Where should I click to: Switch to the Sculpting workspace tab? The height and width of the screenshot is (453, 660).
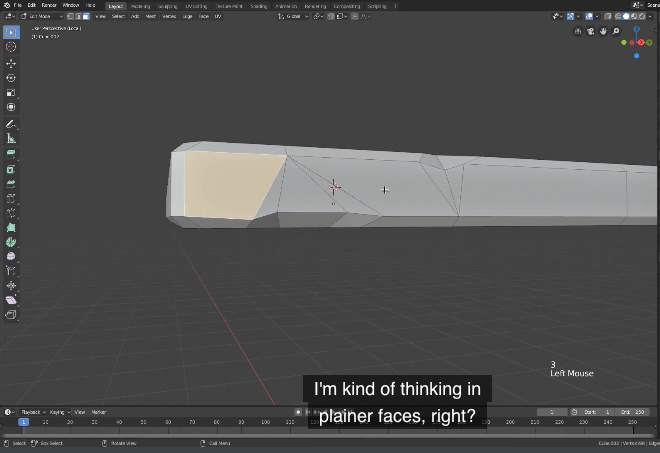point(168,6)
